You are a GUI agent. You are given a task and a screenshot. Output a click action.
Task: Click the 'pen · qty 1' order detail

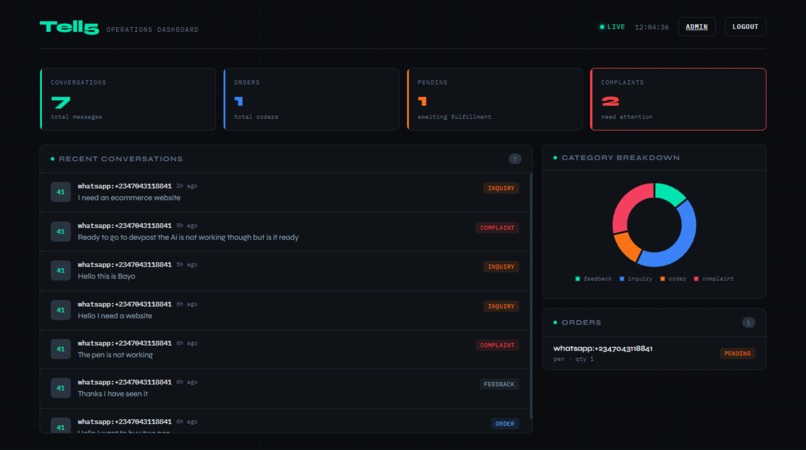[x=573, y=359]
